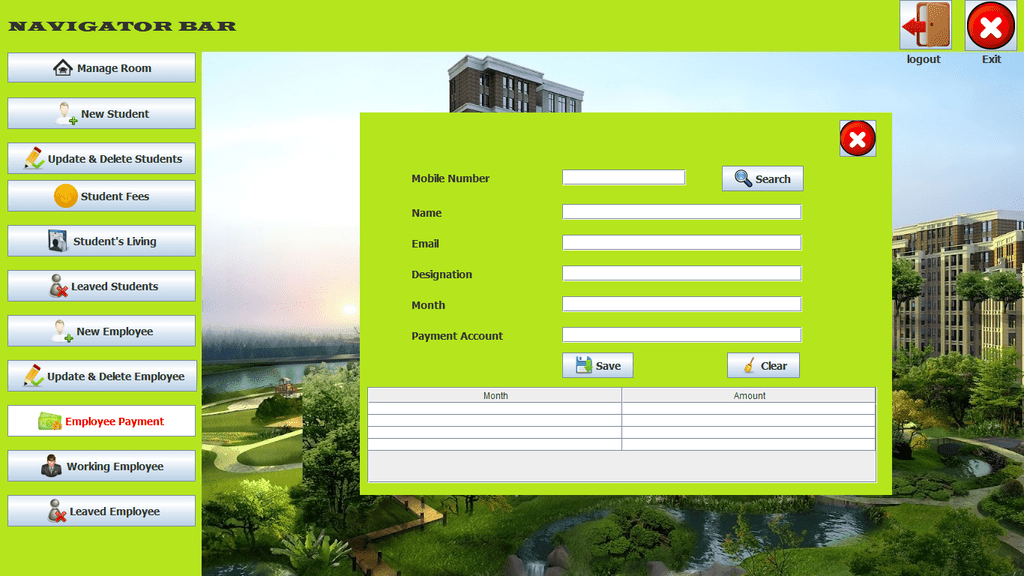The height and width of the screenshot is (576, 1024).
Task: Open the Student's Living list
Action: (101, 241)
